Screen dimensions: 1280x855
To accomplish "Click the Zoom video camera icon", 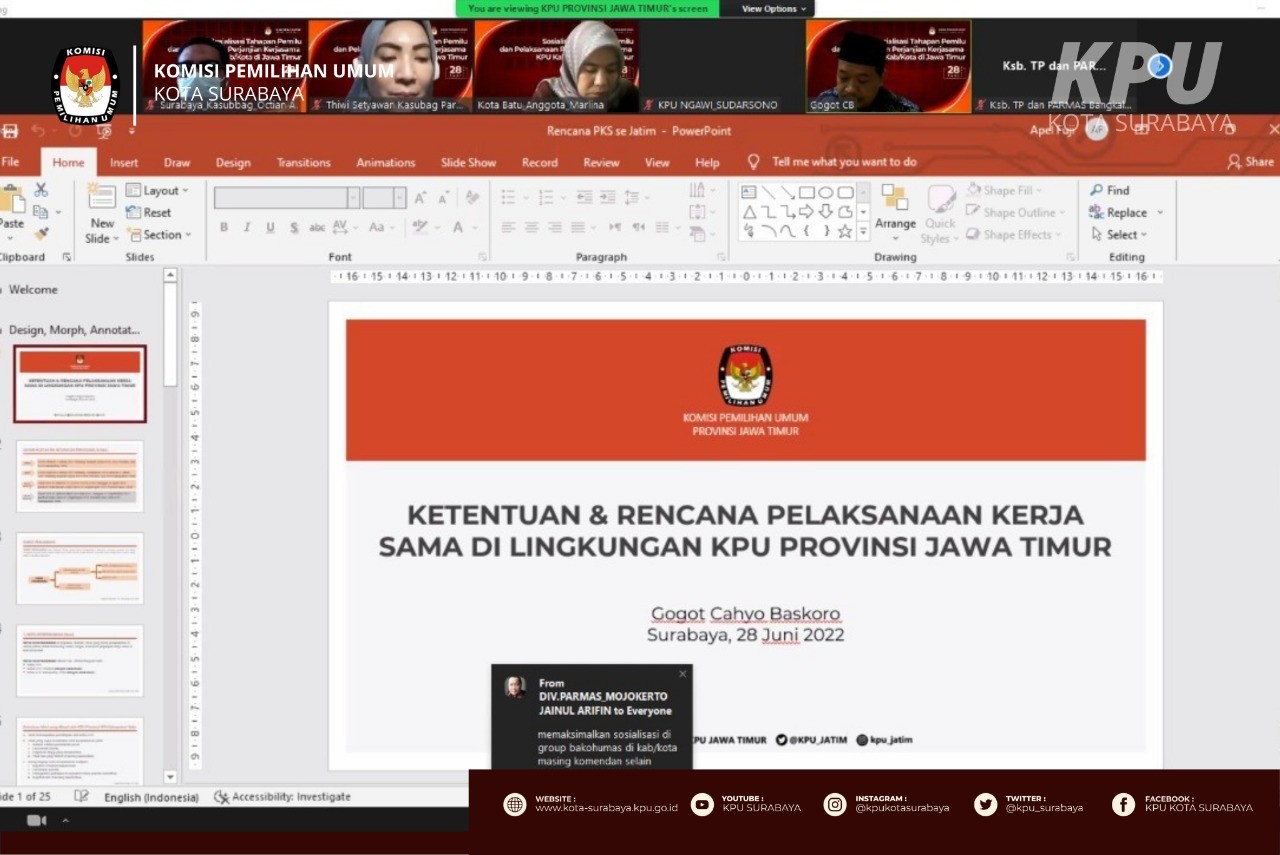I will (37, 821).
